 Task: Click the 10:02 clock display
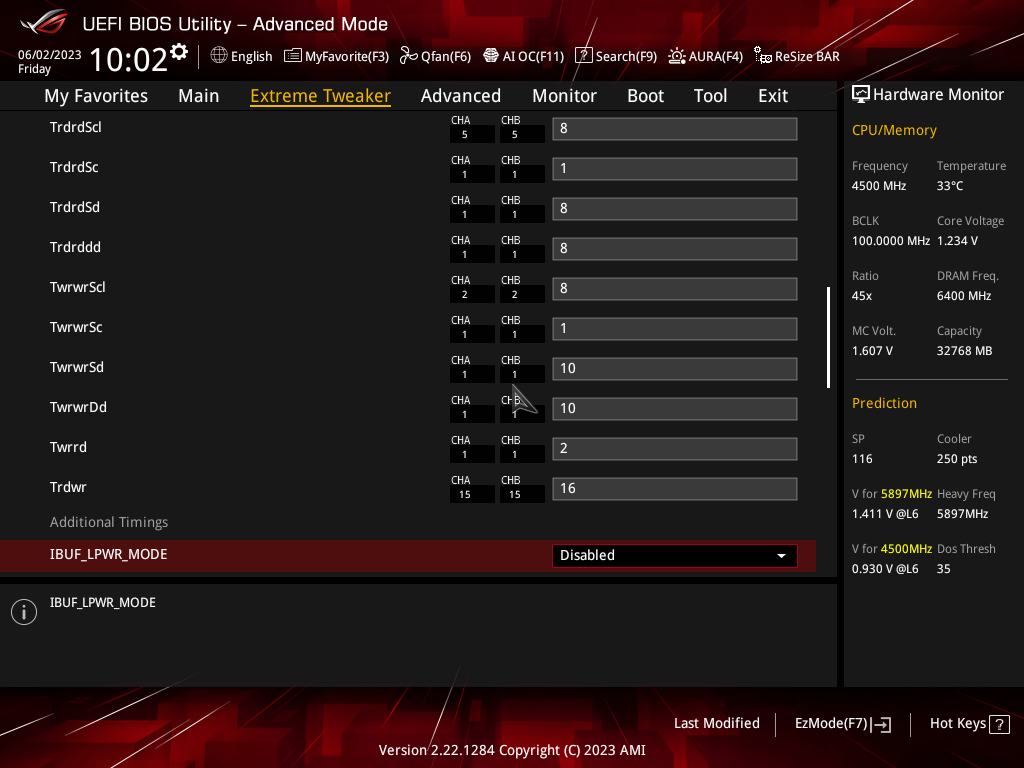[129, 59]
